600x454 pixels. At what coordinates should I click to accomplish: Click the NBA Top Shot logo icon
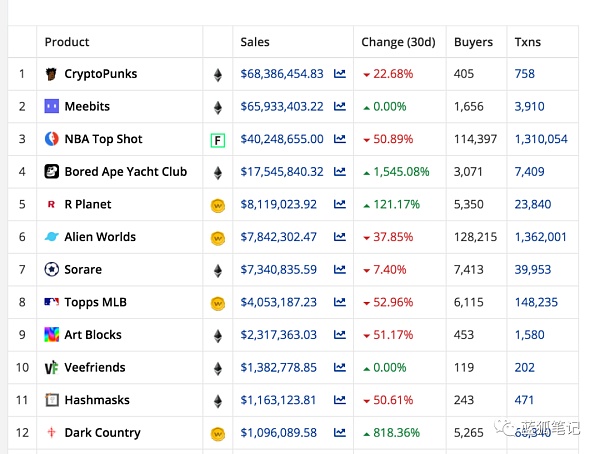[52, 139]
